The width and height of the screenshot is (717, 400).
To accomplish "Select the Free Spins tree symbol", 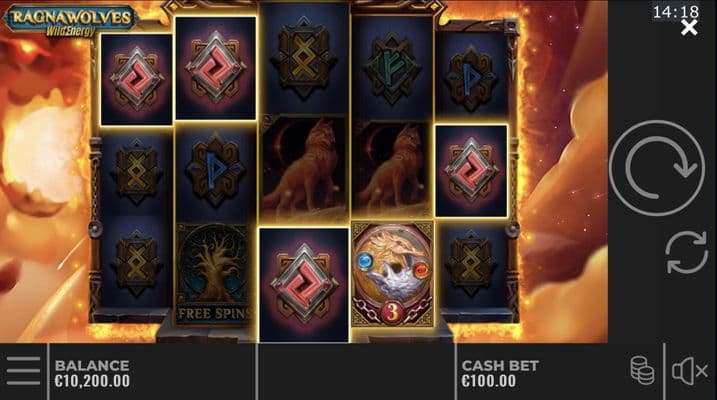I will tap(214, 274).
